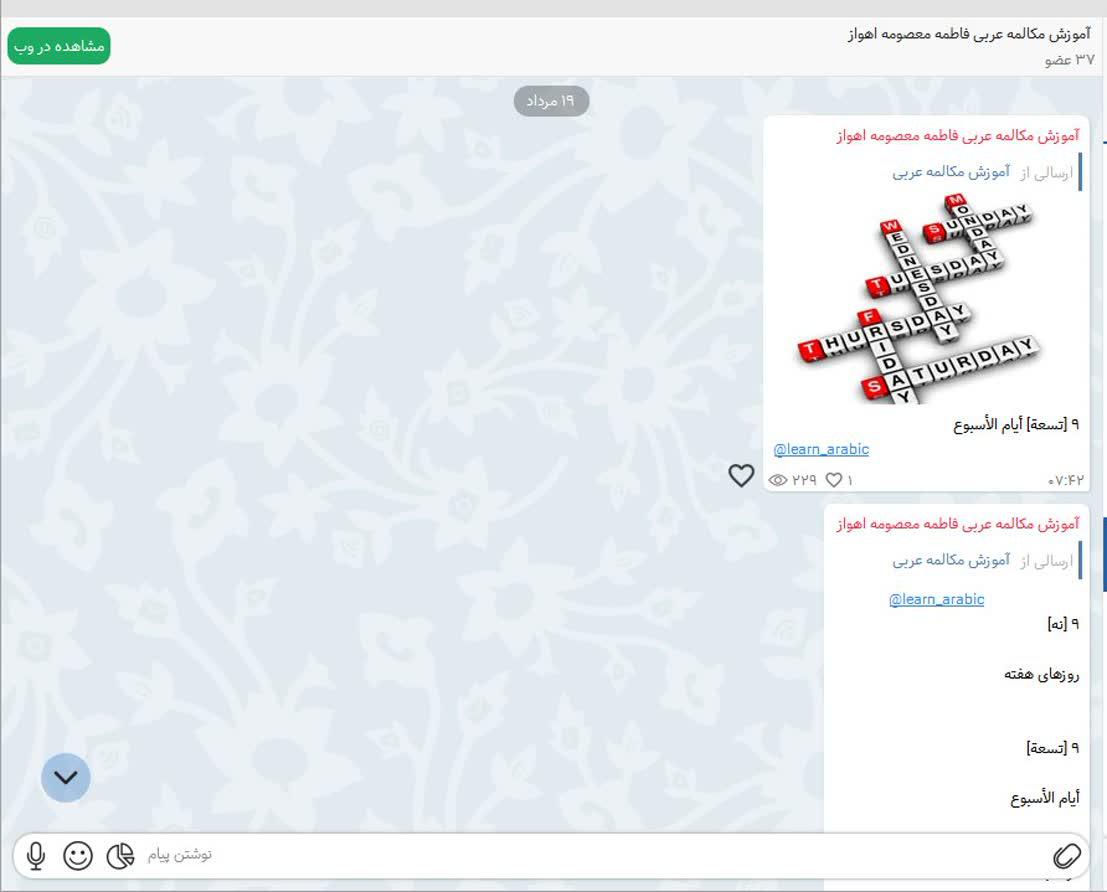The image size is (1107, 892).
Task: Click the red sender name on the first message
Action: [x=957, y=135]
